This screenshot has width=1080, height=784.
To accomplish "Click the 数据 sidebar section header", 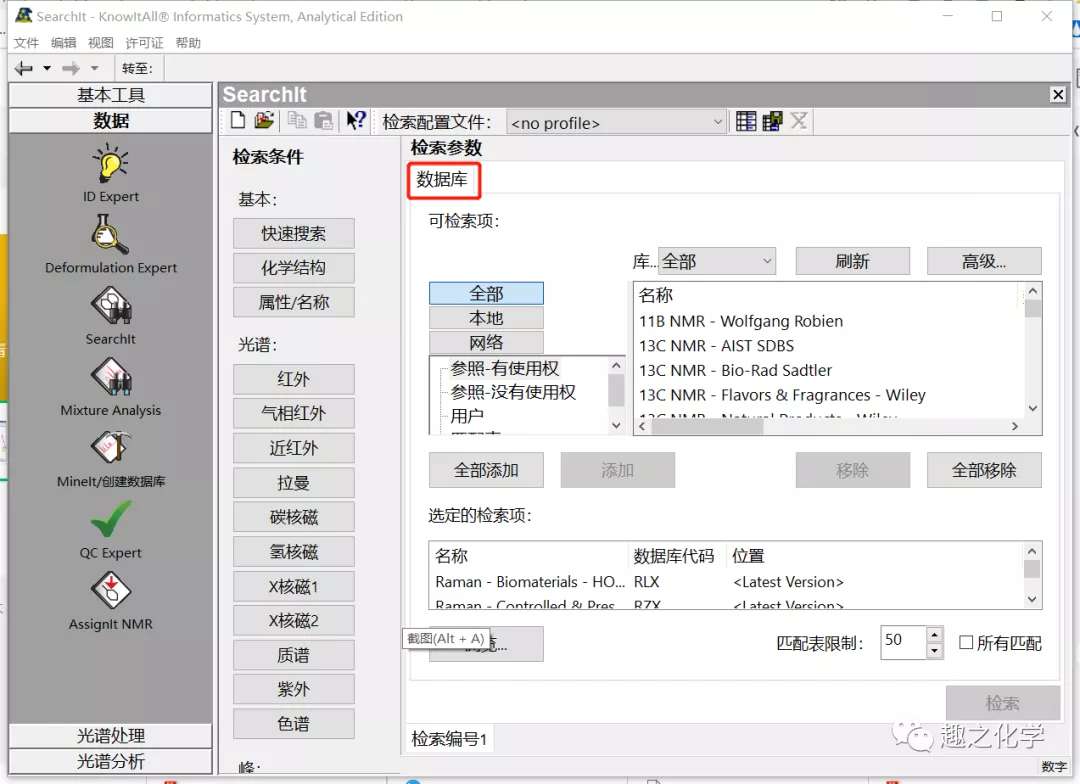I will (x=110, y=121).
